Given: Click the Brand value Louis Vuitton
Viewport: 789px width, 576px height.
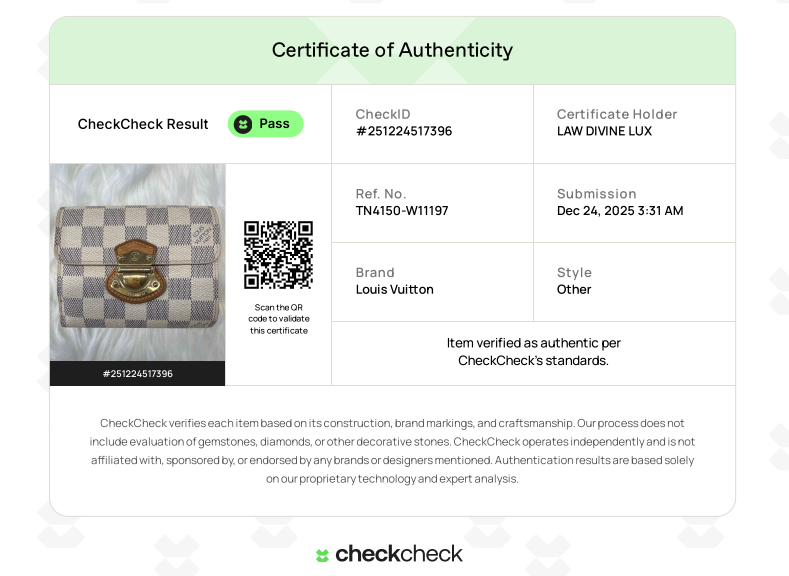Looking at the screenshot, I should 395,289.
